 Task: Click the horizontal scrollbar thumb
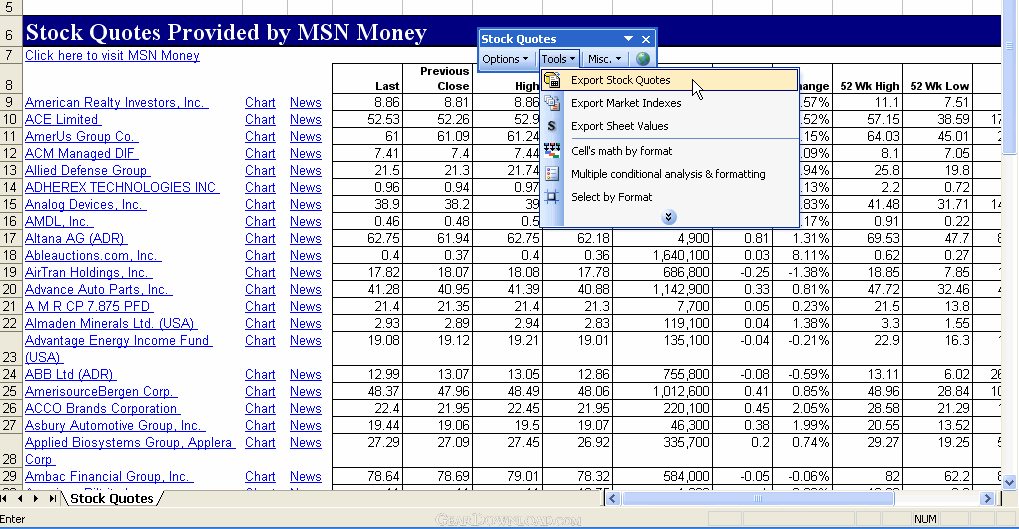coord(758,498)
